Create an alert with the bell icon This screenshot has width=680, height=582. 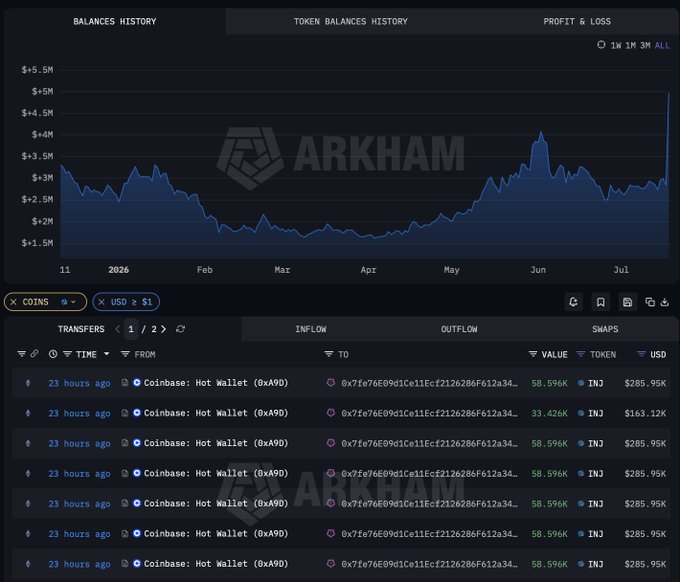tap(573, 302)
